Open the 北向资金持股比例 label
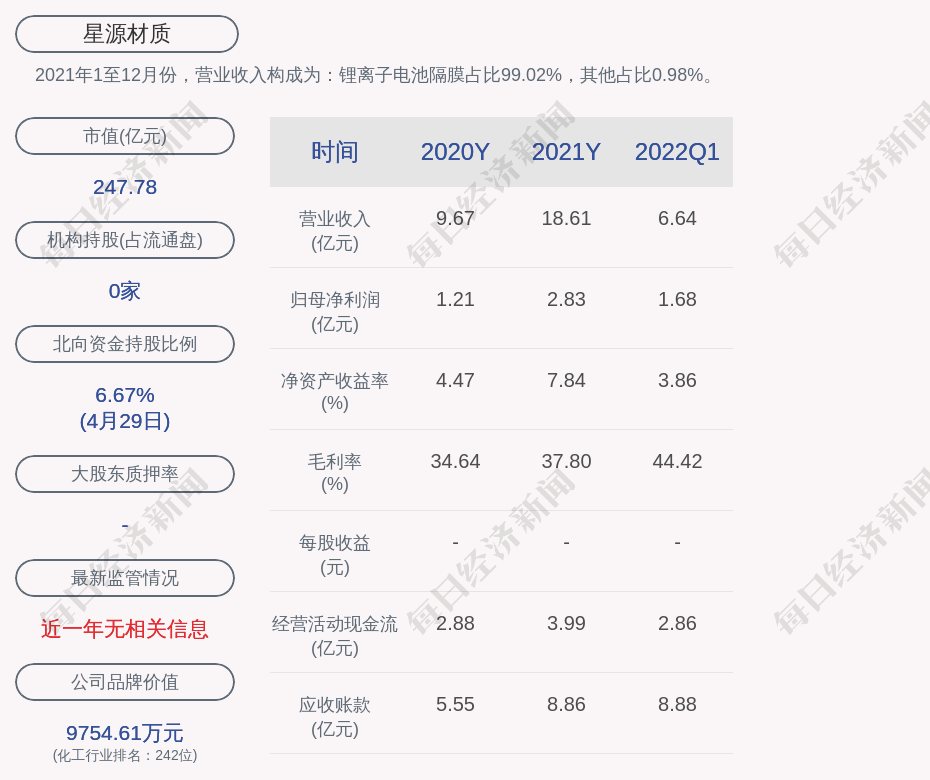Image resolution: width=930 pixels, height=780 pixels. [125, 344]
